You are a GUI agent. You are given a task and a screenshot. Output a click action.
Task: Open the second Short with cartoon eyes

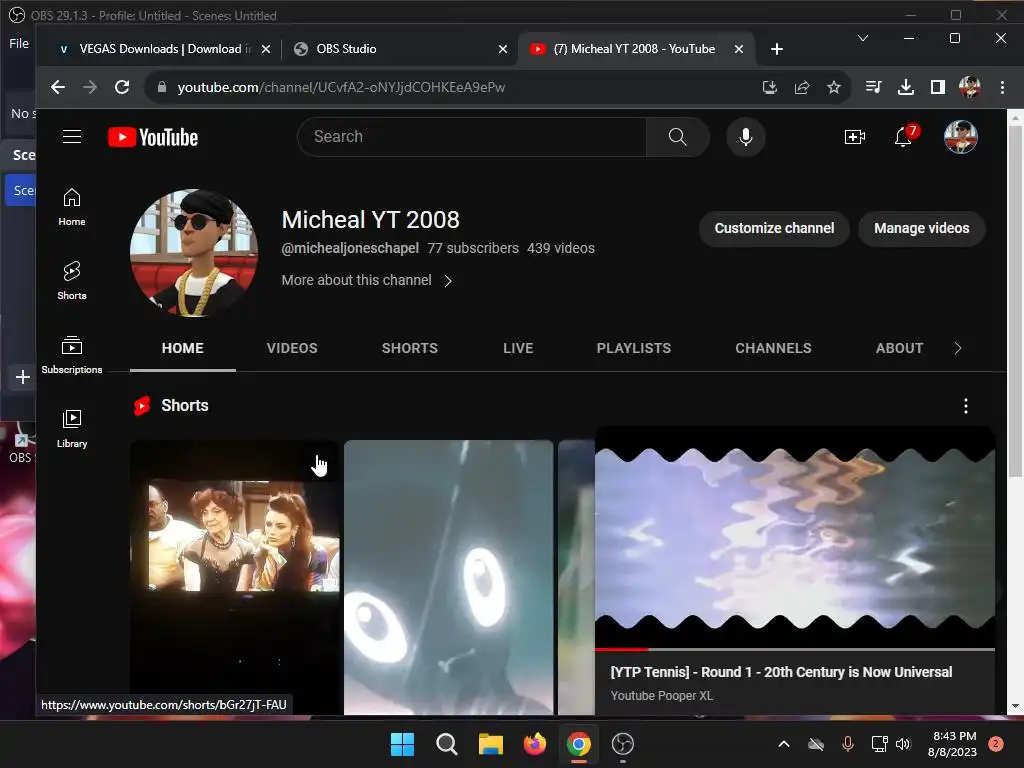[x=449, y=577]
